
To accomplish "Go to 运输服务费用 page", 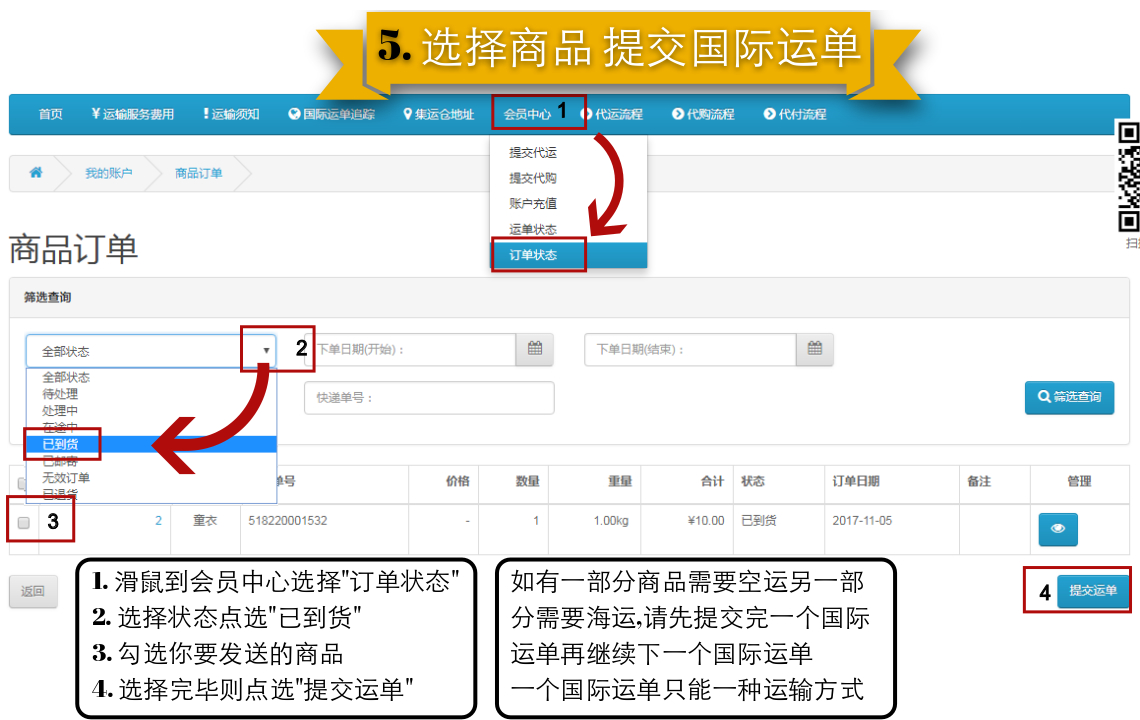I will [x=132, y=114].
